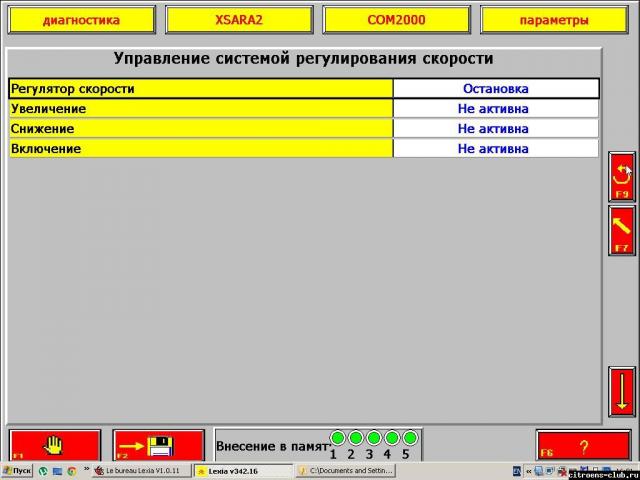Select the Регулятор скорости row
Screen dimensions: 640x480
(x=200, y=89)
